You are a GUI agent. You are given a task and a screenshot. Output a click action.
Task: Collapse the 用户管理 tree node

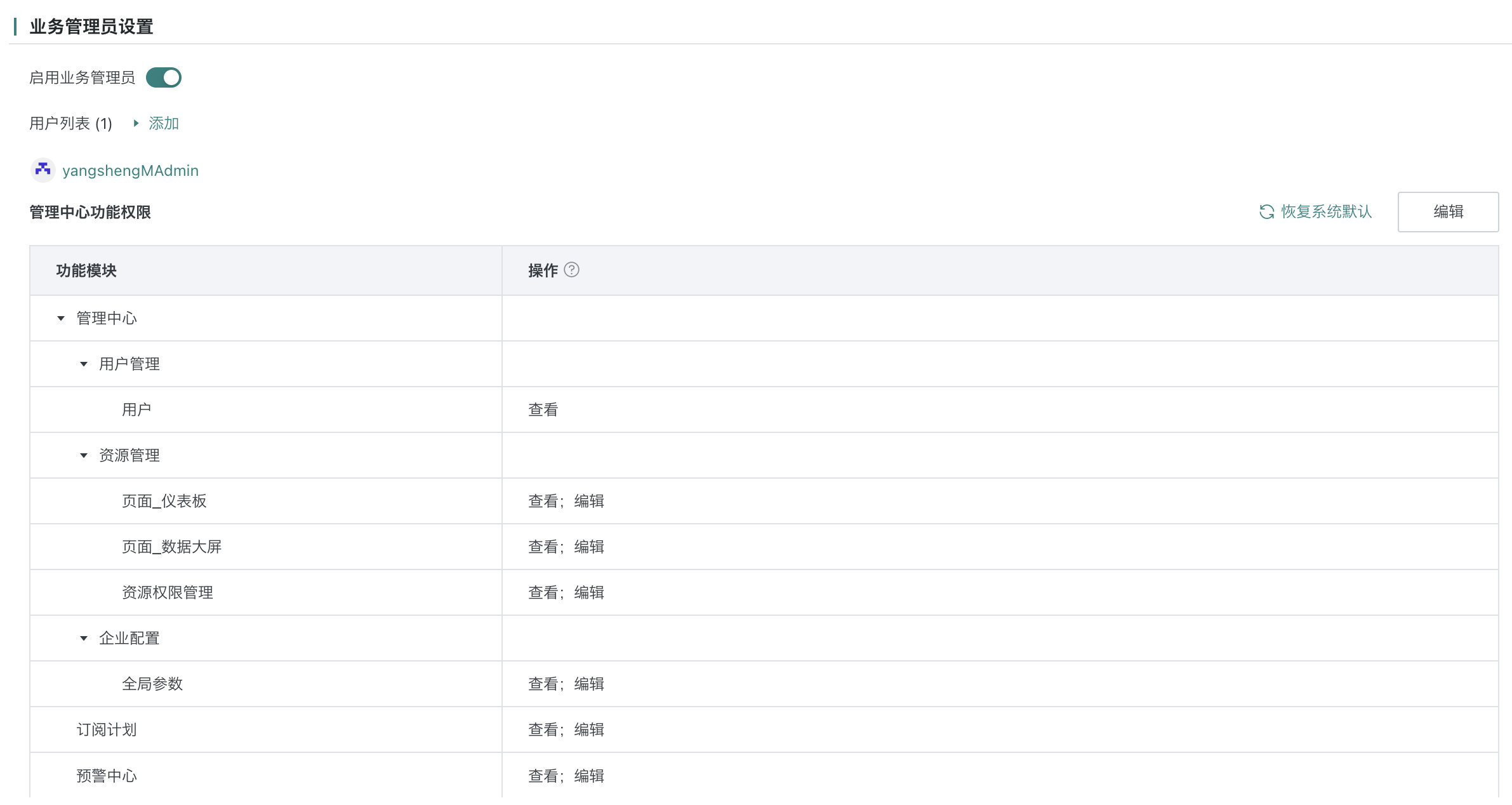pos(84,364)
